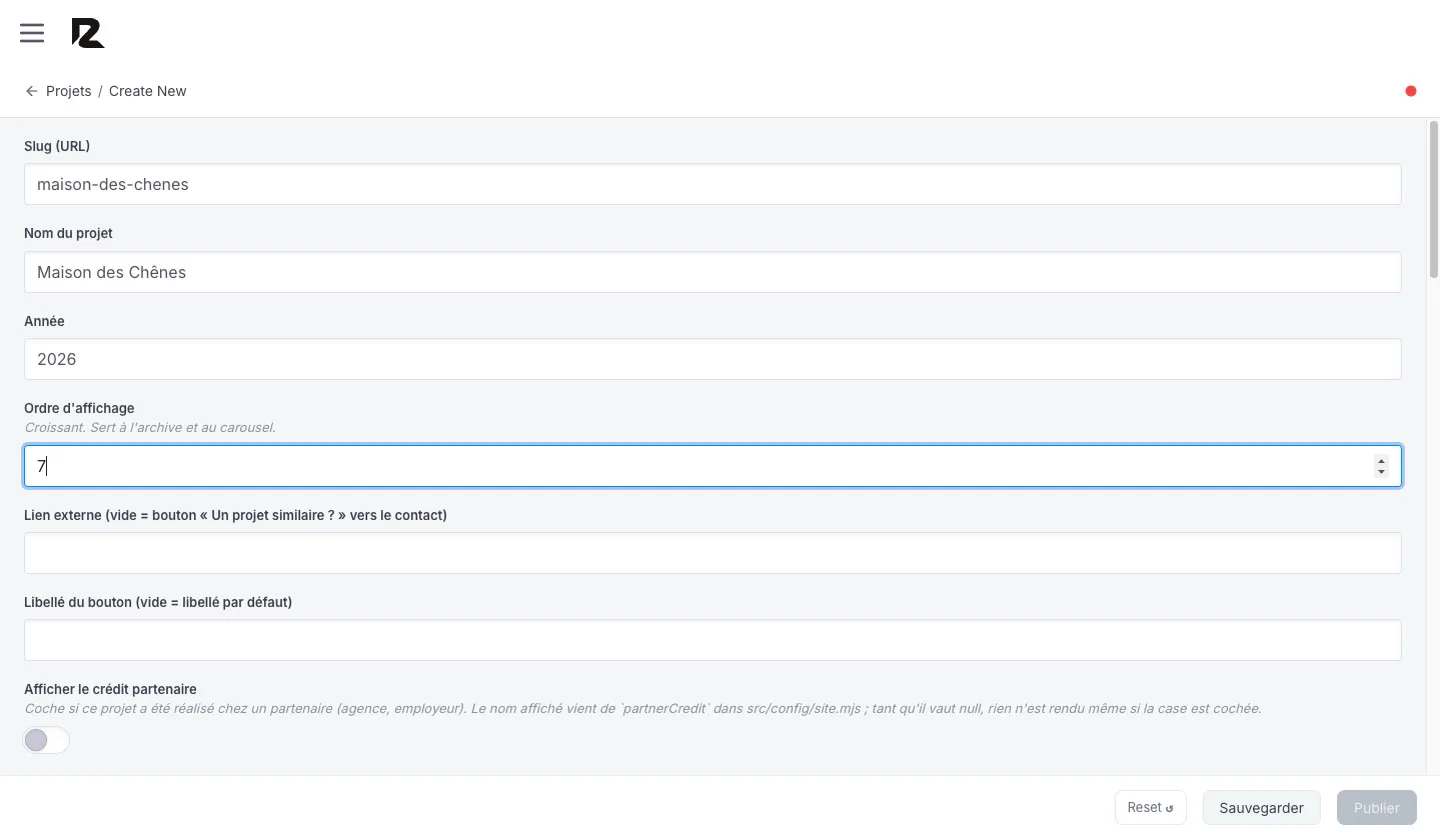Focus the Lien externe input field
The width and height of the screenshot is (1440, 839).
tap(713, 553)
